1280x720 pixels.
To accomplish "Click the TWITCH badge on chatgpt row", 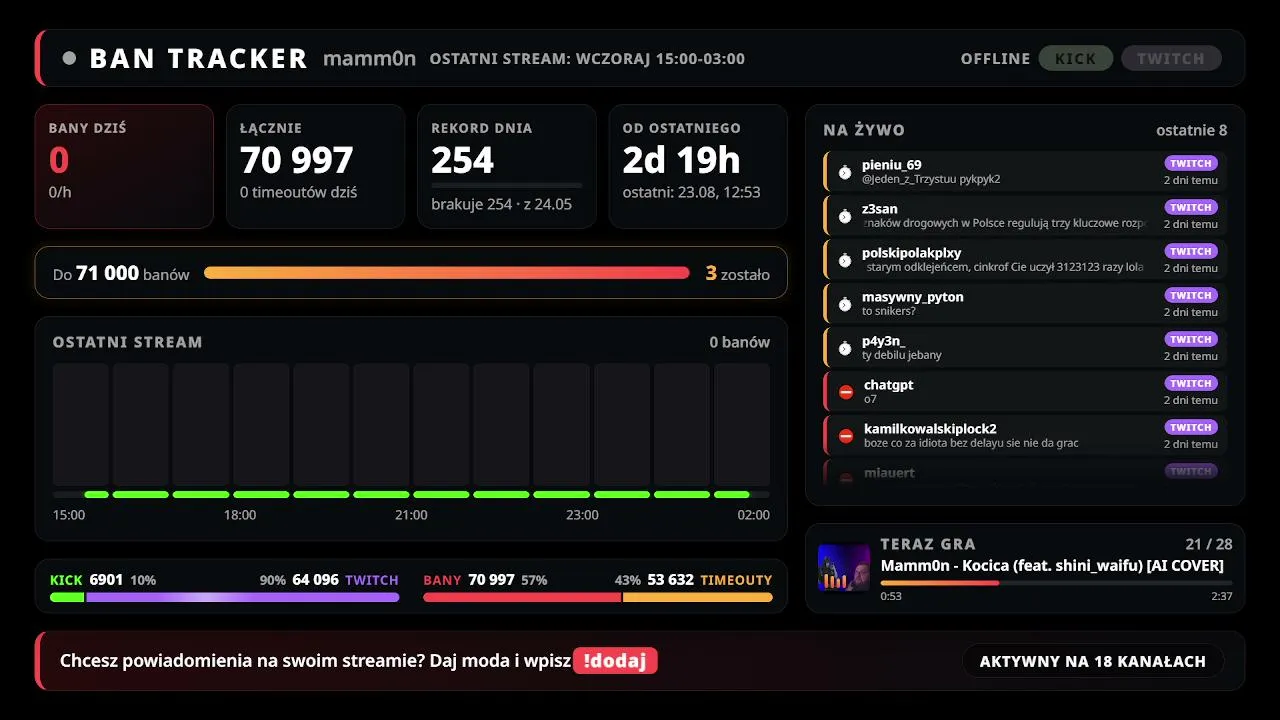I will tap(1191, 383).
